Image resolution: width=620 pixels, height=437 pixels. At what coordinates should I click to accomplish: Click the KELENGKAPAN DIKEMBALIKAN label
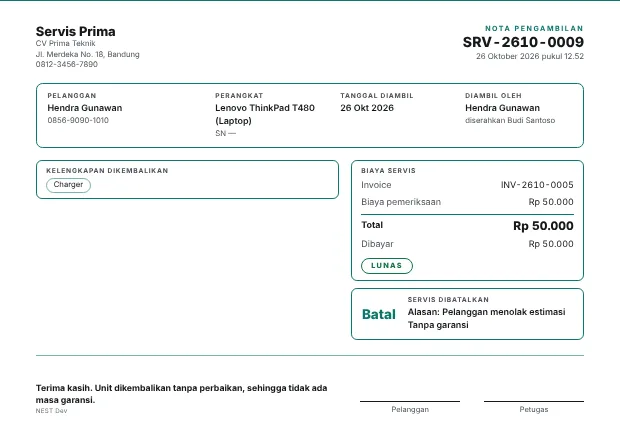coord(107,170)
